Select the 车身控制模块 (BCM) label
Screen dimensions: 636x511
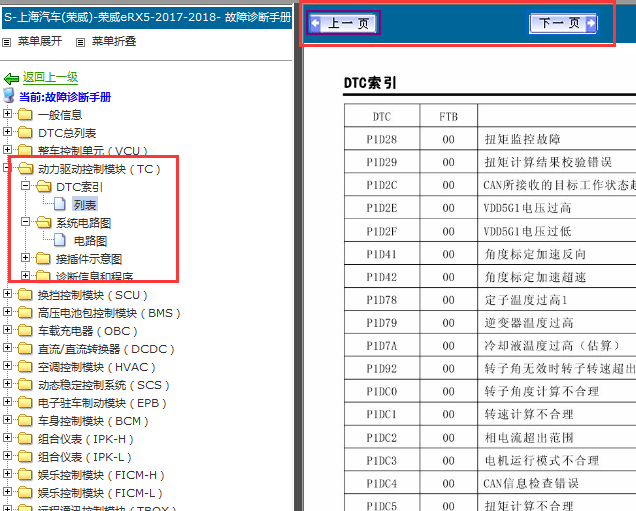coord(93,421)
